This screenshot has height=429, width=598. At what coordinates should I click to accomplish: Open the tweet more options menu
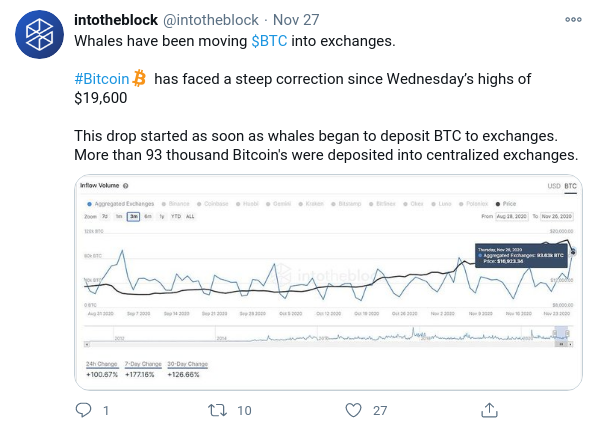point(573,19)
